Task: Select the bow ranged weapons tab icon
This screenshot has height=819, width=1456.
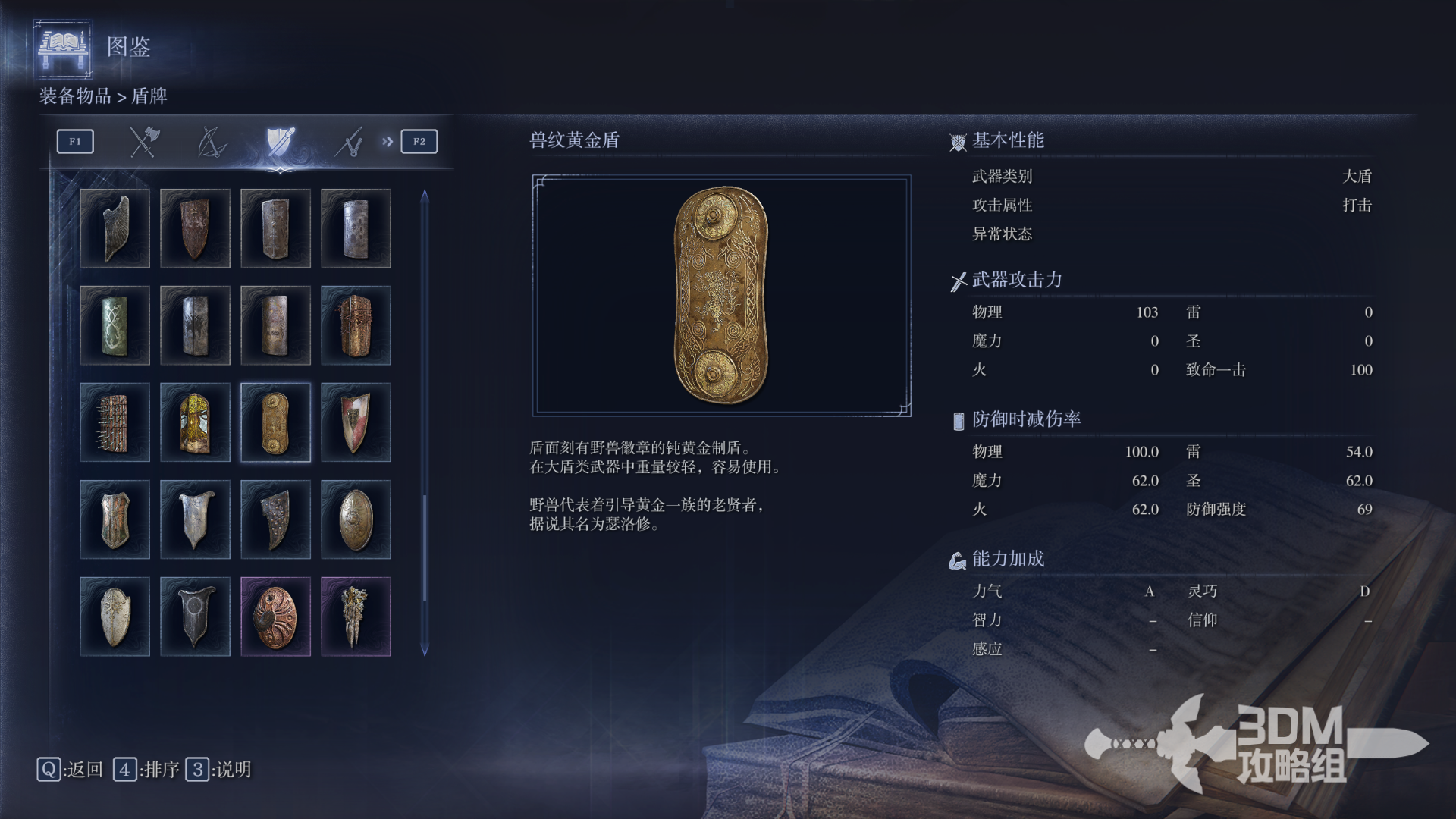Action: [212, 142]
